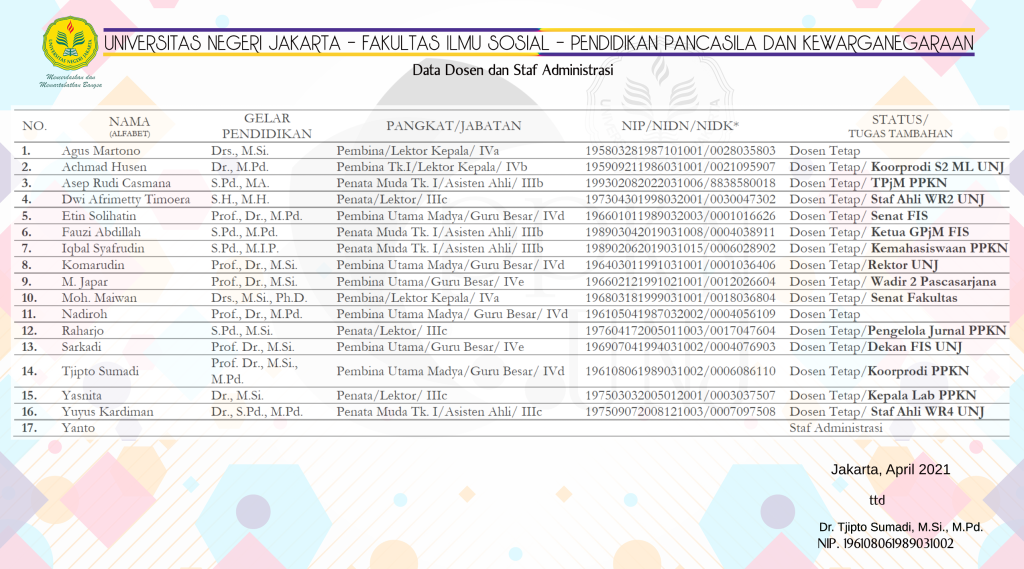
Task: Click status Pengelola Jurnal PPKN
Action: point(936,331)
